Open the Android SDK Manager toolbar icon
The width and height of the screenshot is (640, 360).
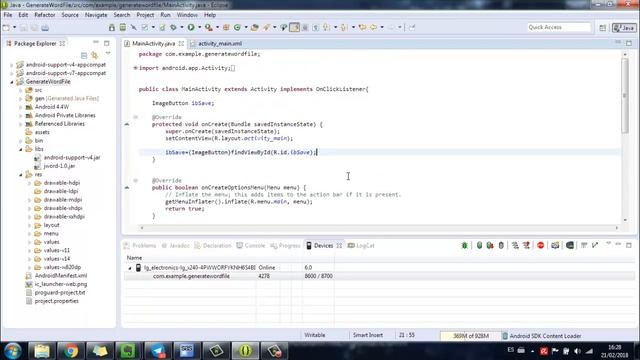(x=112, y=27)
